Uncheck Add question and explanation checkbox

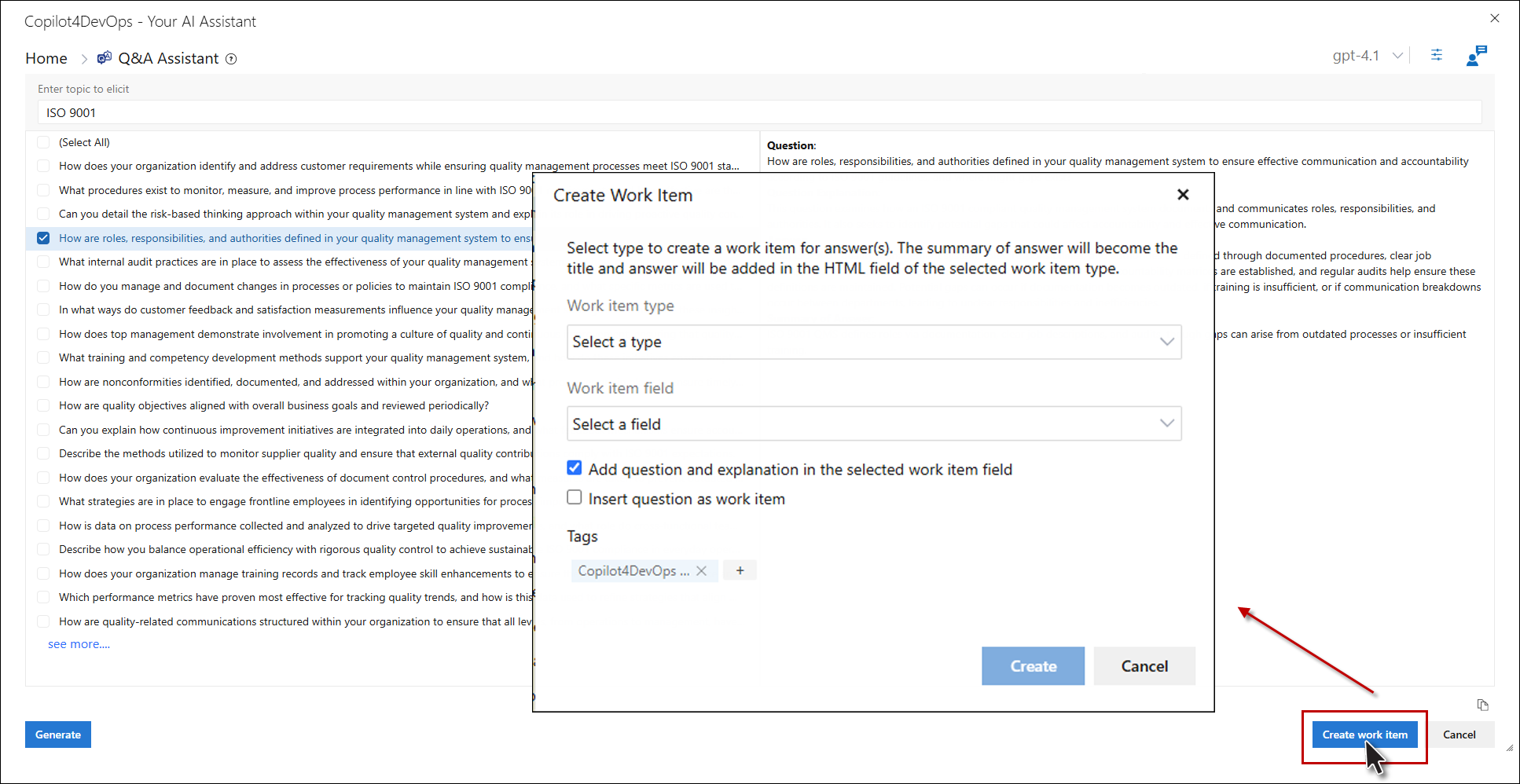[575, 468]
